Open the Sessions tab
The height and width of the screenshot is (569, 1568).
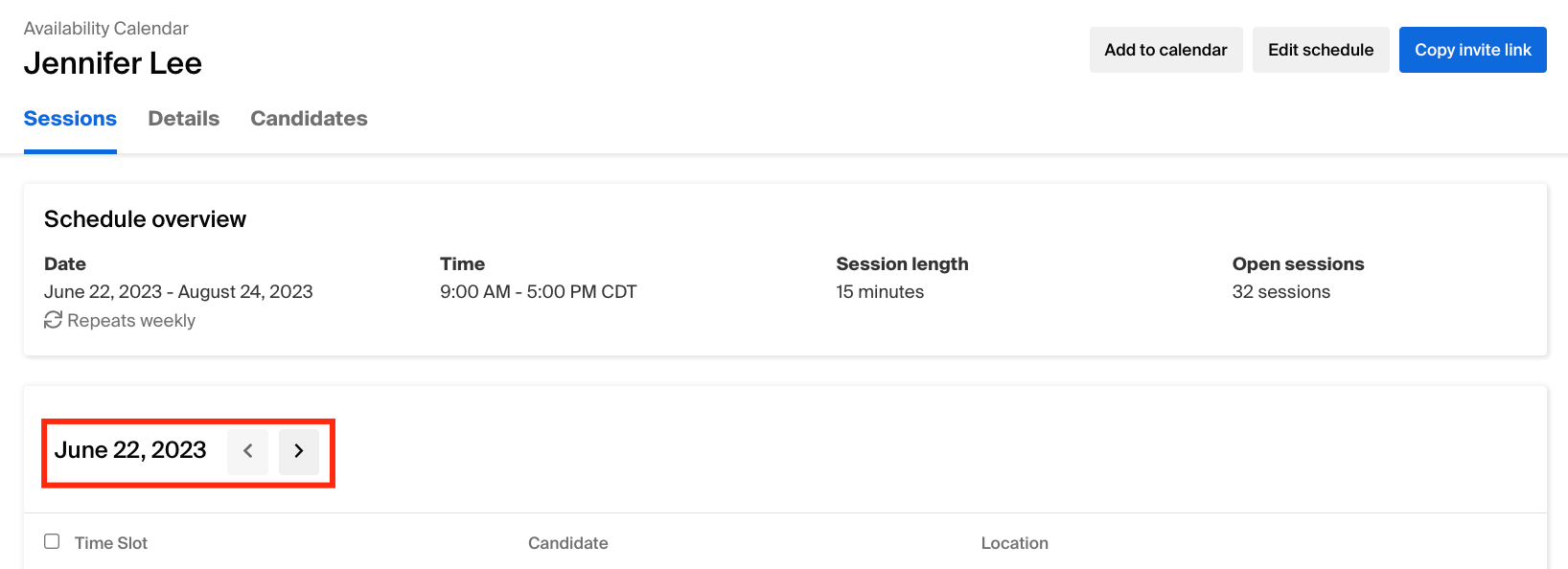pyautogui.click(x=70, y=119)
